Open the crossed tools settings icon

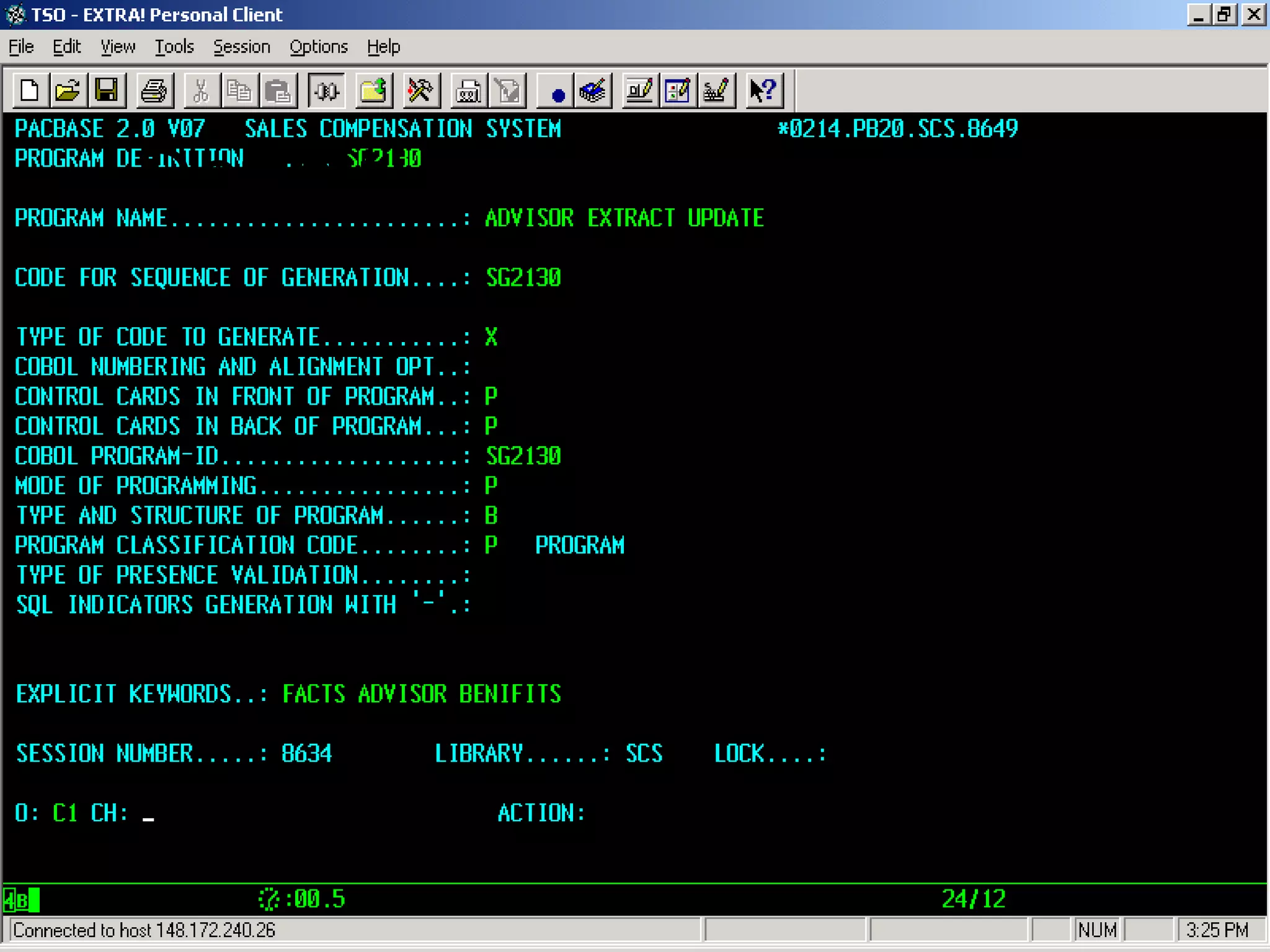tap(420, 91)
